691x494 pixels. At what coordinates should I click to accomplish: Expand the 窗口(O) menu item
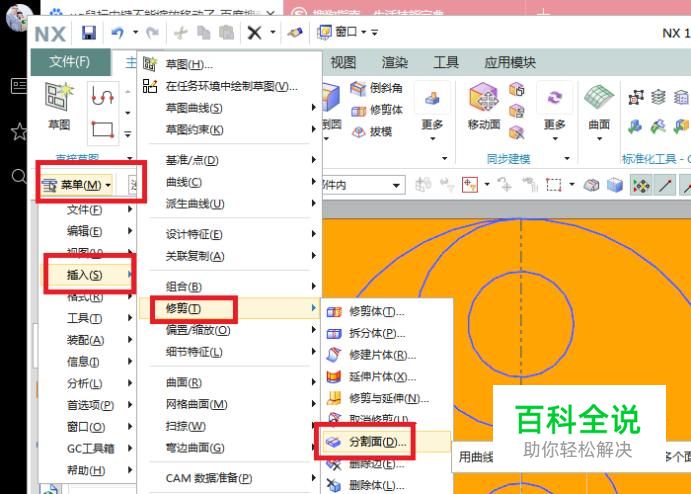[x=88, y=427]
